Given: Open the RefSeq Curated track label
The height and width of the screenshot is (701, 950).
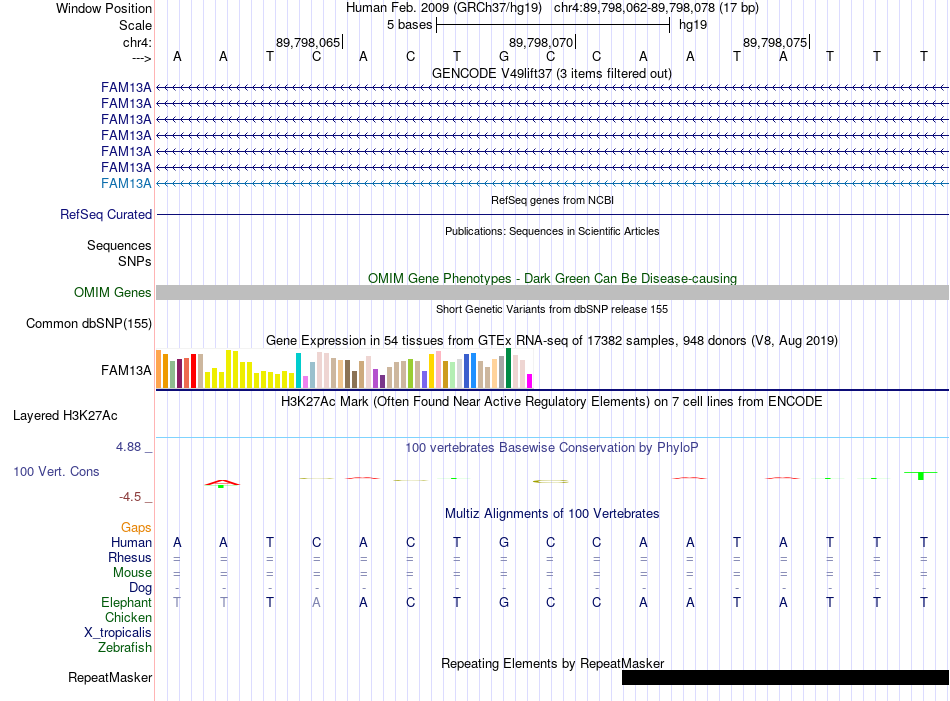Looking at the screenshot, I should click(x=106, y=214).
